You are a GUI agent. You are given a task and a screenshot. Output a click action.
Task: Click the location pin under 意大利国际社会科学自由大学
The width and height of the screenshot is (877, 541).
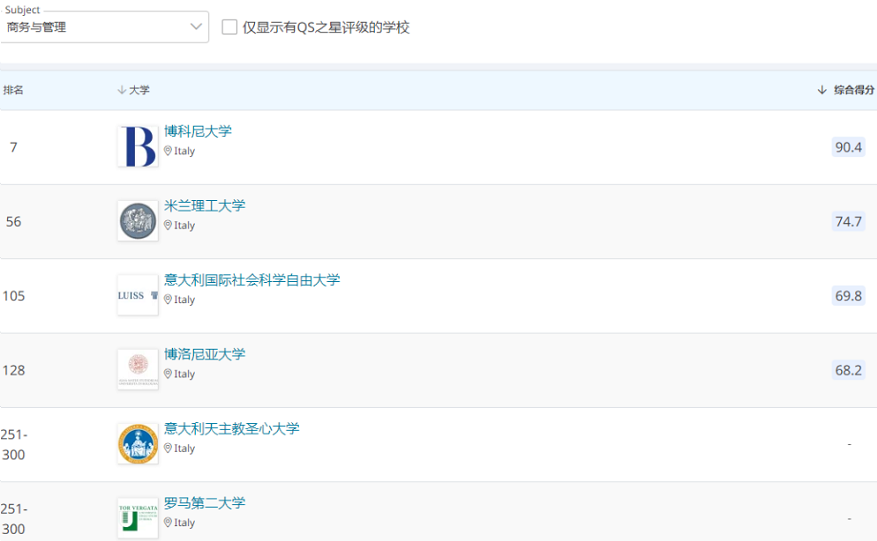tap(168, 300)
